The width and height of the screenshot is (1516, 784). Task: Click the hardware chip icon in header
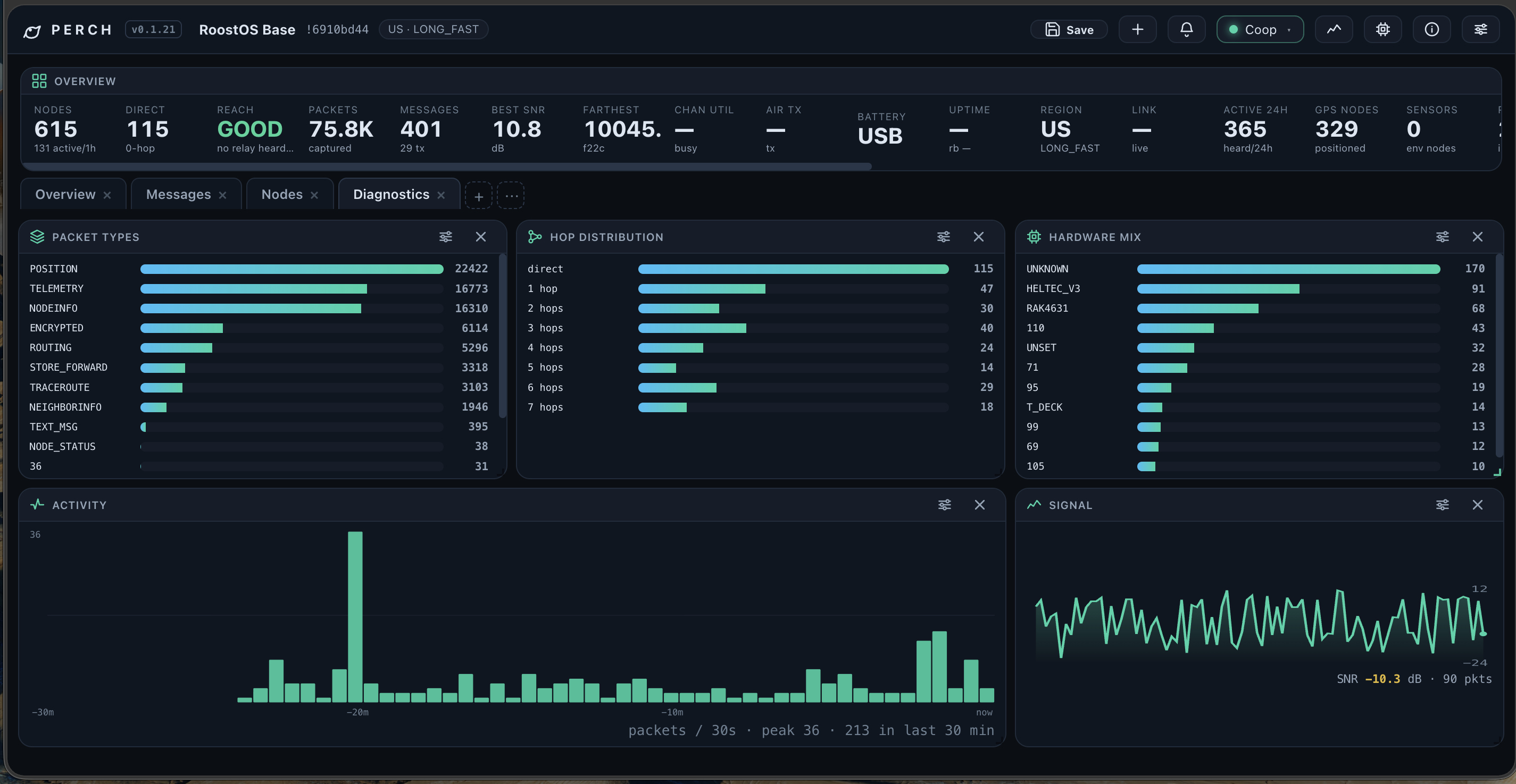1383,29
